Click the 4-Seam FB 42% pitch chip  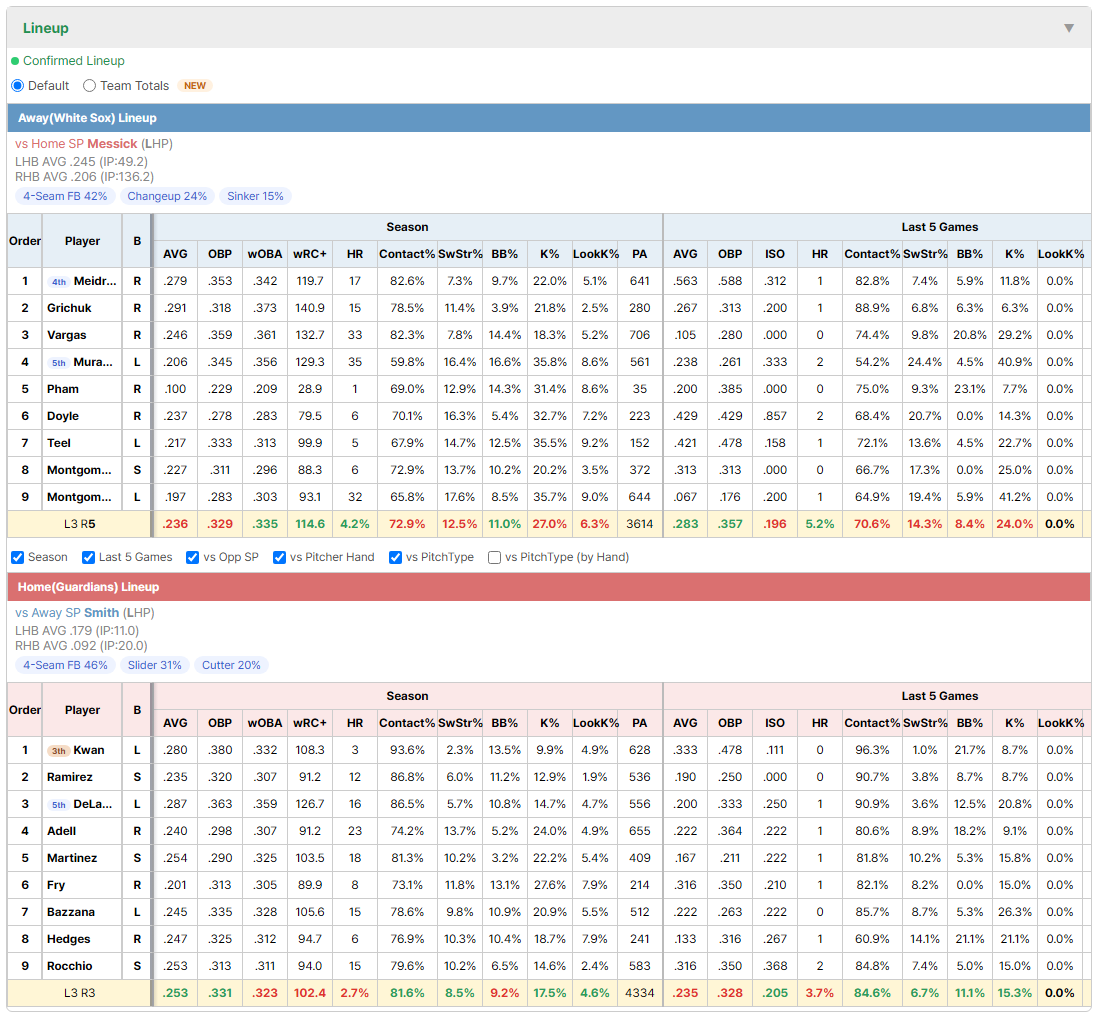coord(65,196)
